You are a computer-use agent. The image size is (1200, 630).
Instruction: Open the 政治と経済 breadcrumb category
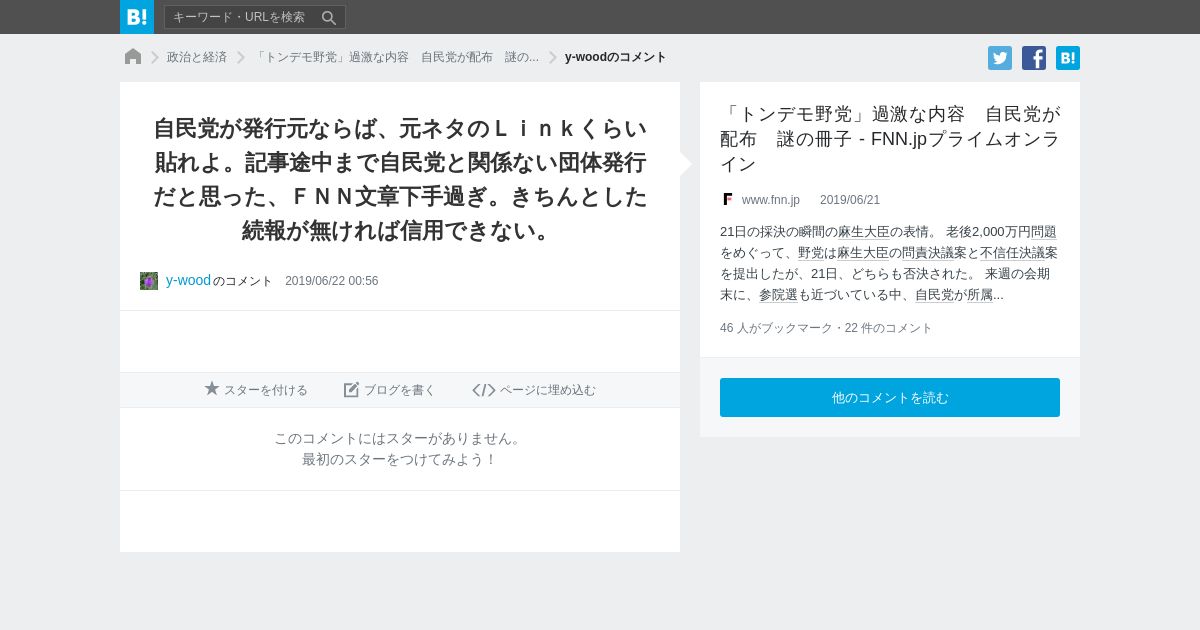click(x=197, y=57)
